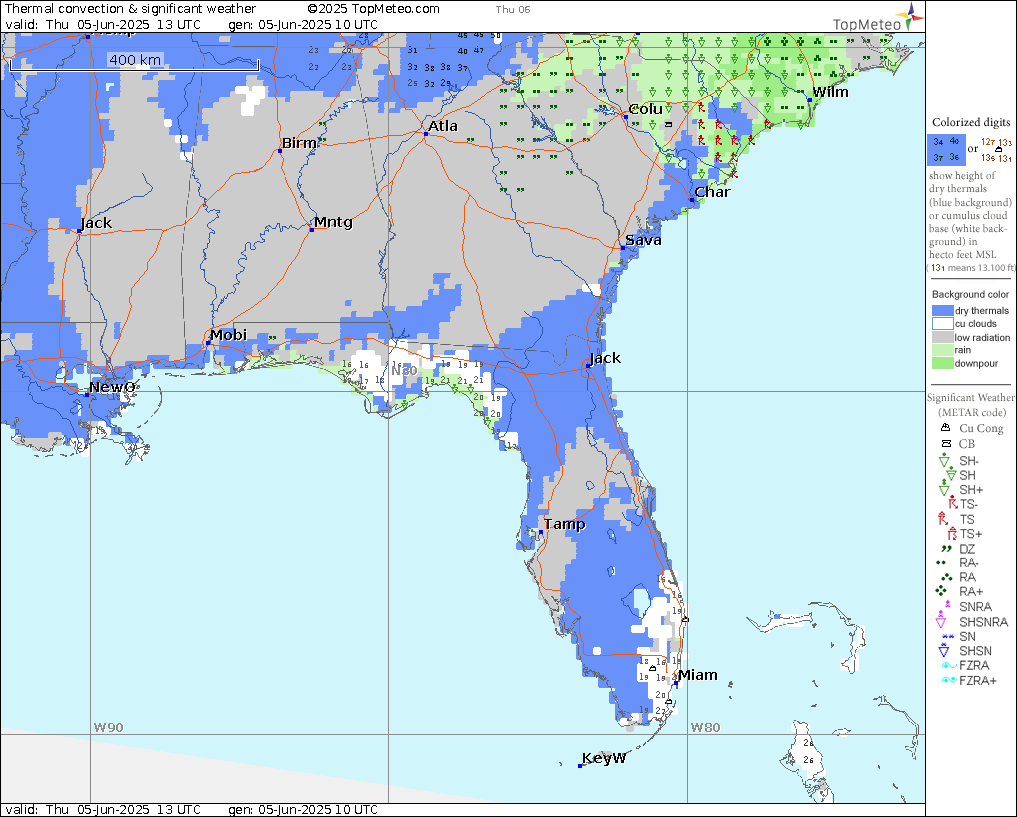The height and width of the screenshot is (817, 1017).
Task: Click the cu clouds white swatch
Action: pos(942,324)
